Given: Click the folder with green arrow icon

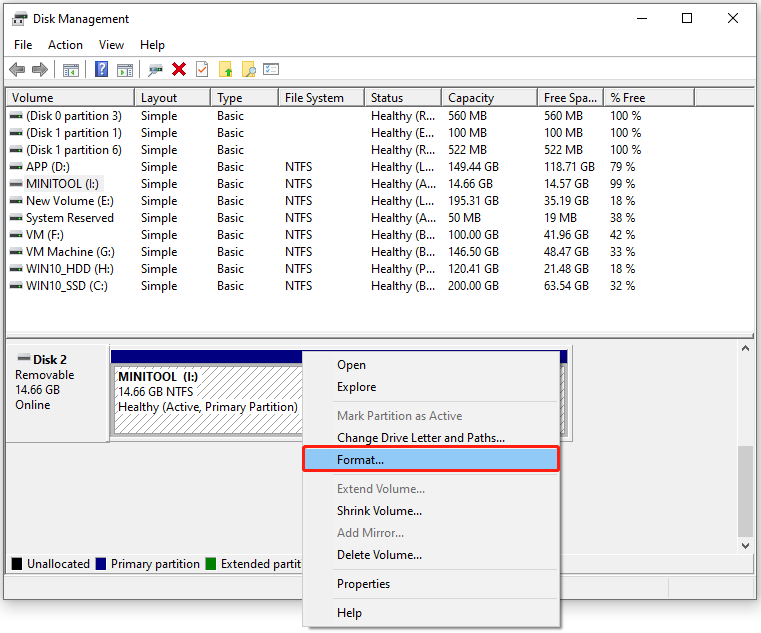Looking at the screenshot, I should click(x=226, y=69).
